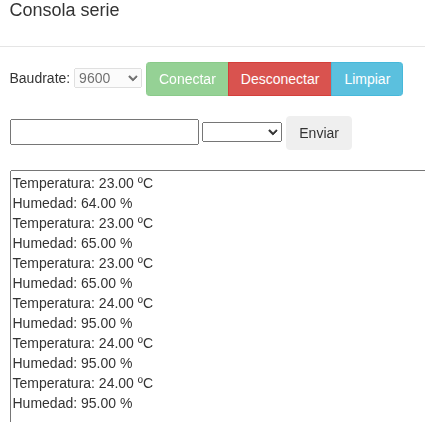425x422 pixels.
Task: Click the red Desconectar button
Action: 280,79
